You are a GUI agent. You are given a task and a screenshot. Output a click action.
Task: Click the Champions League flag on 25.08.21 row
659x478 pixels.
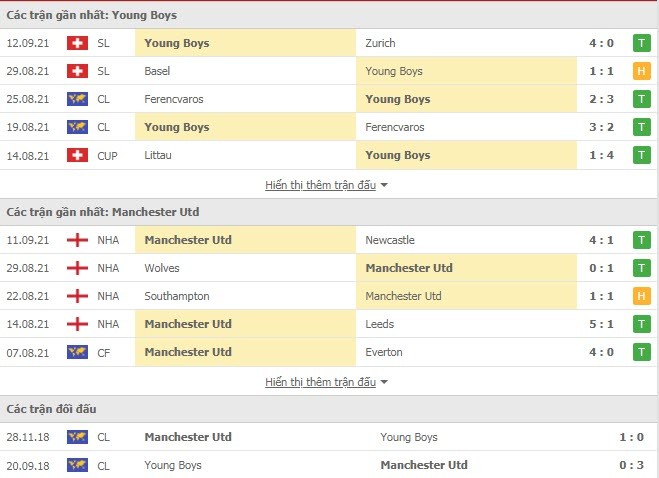point(77,99)
